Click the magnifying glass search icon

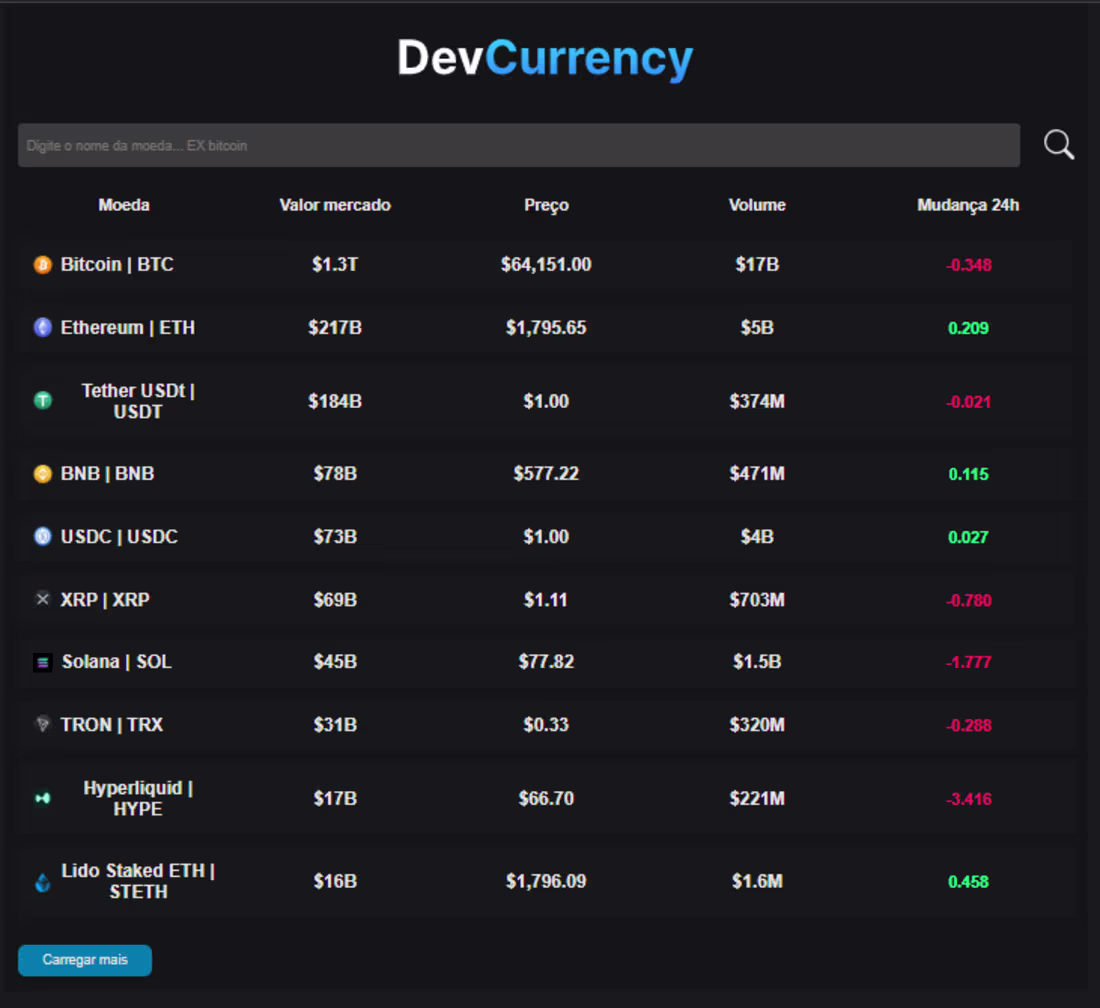pyautogui.click(x=1059, y=145)
